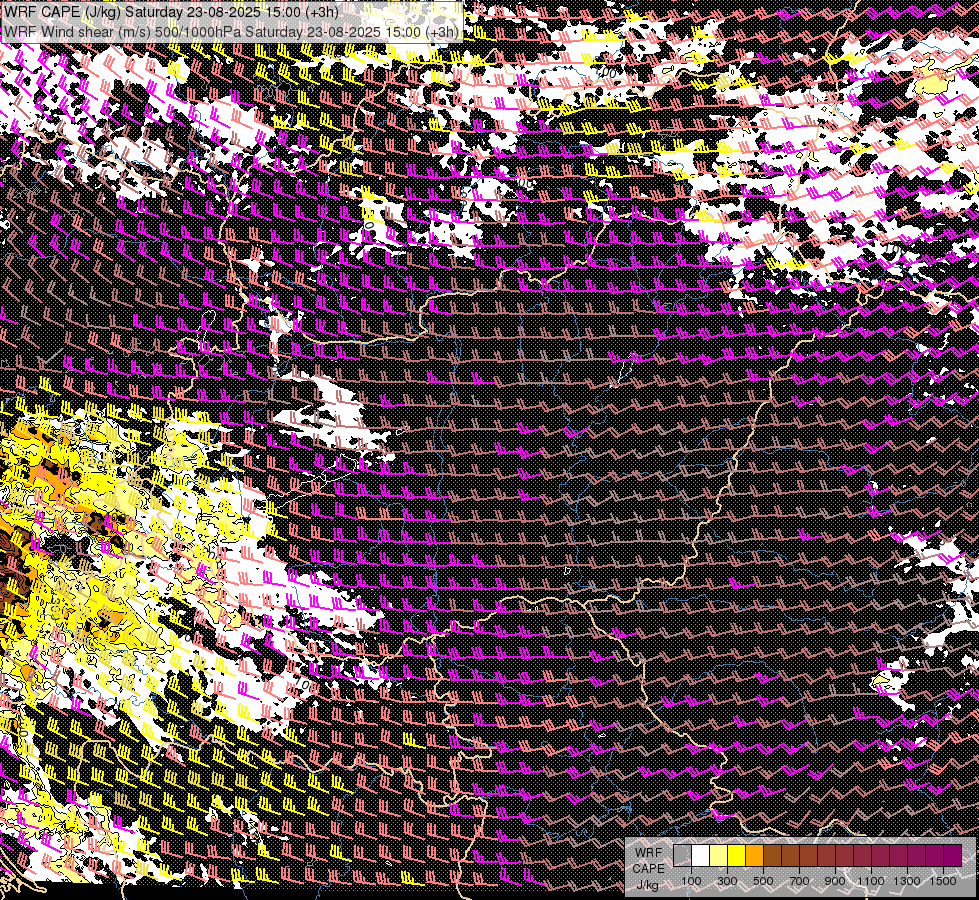The image size is (979, 900).
Task: Select the white legend color swatch
Action: click(x=701, y=855)
